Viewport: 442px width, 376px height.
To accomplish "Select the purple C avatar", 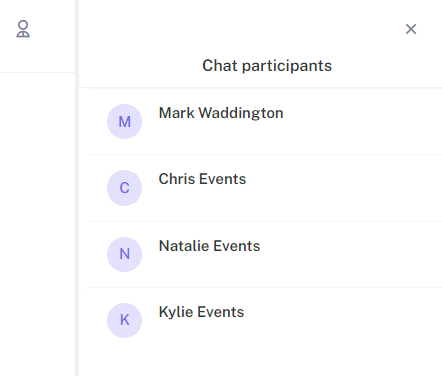I will (124, 188).
